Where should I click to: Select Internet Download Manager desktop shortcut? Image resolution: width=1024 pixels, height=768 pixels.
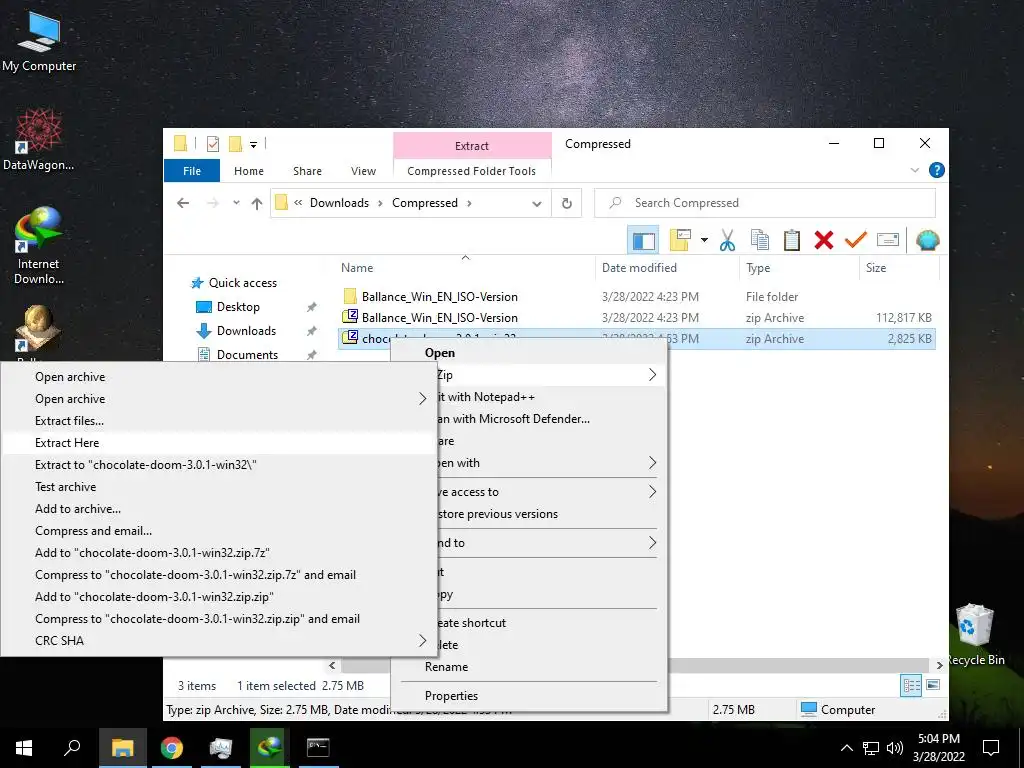point(39,245)
